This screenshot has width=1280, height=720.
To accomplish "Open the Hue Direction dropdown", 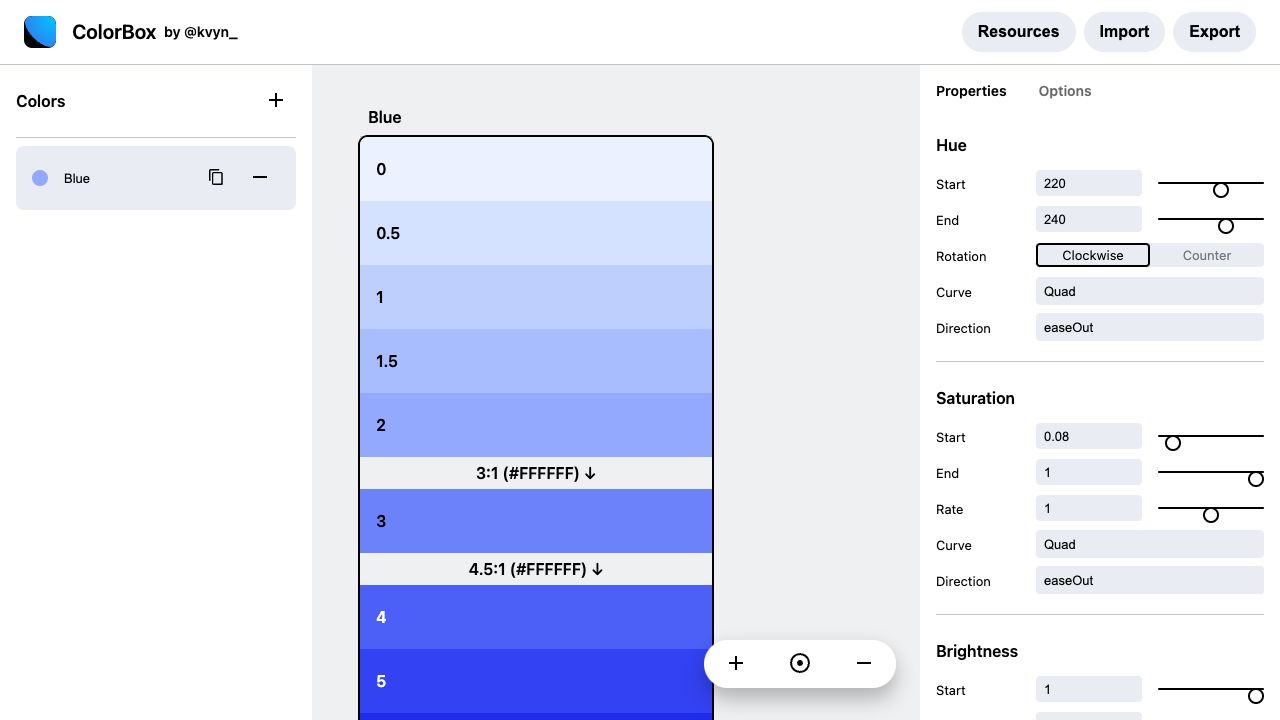I will click(x=1150, y=327).
